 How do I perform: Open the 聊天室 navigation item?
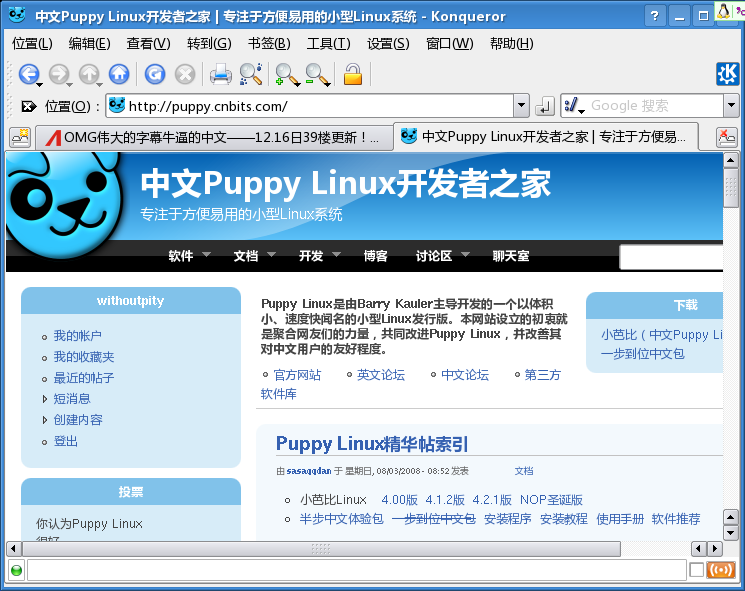[511, 256]
